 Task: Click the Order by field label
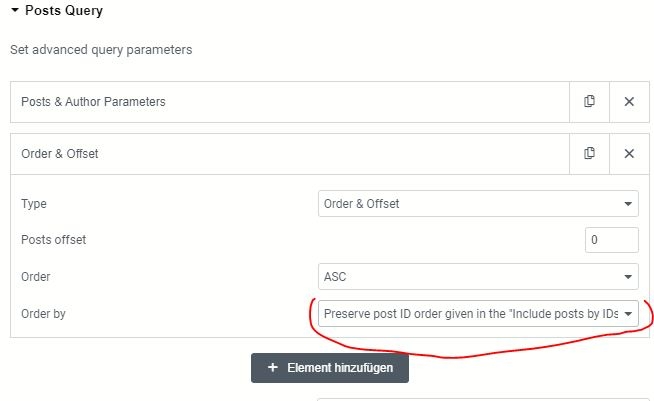point(43,314)
